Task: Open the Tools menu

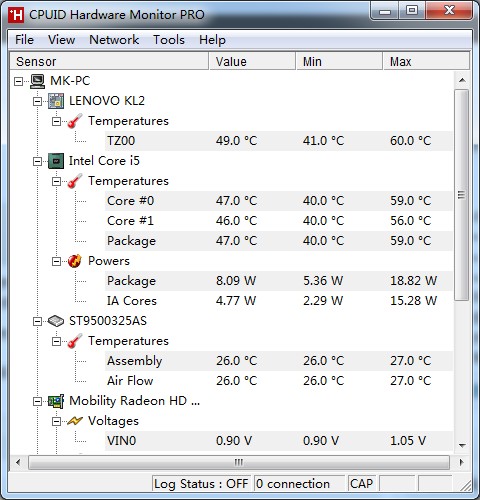Action: point(169,40)
